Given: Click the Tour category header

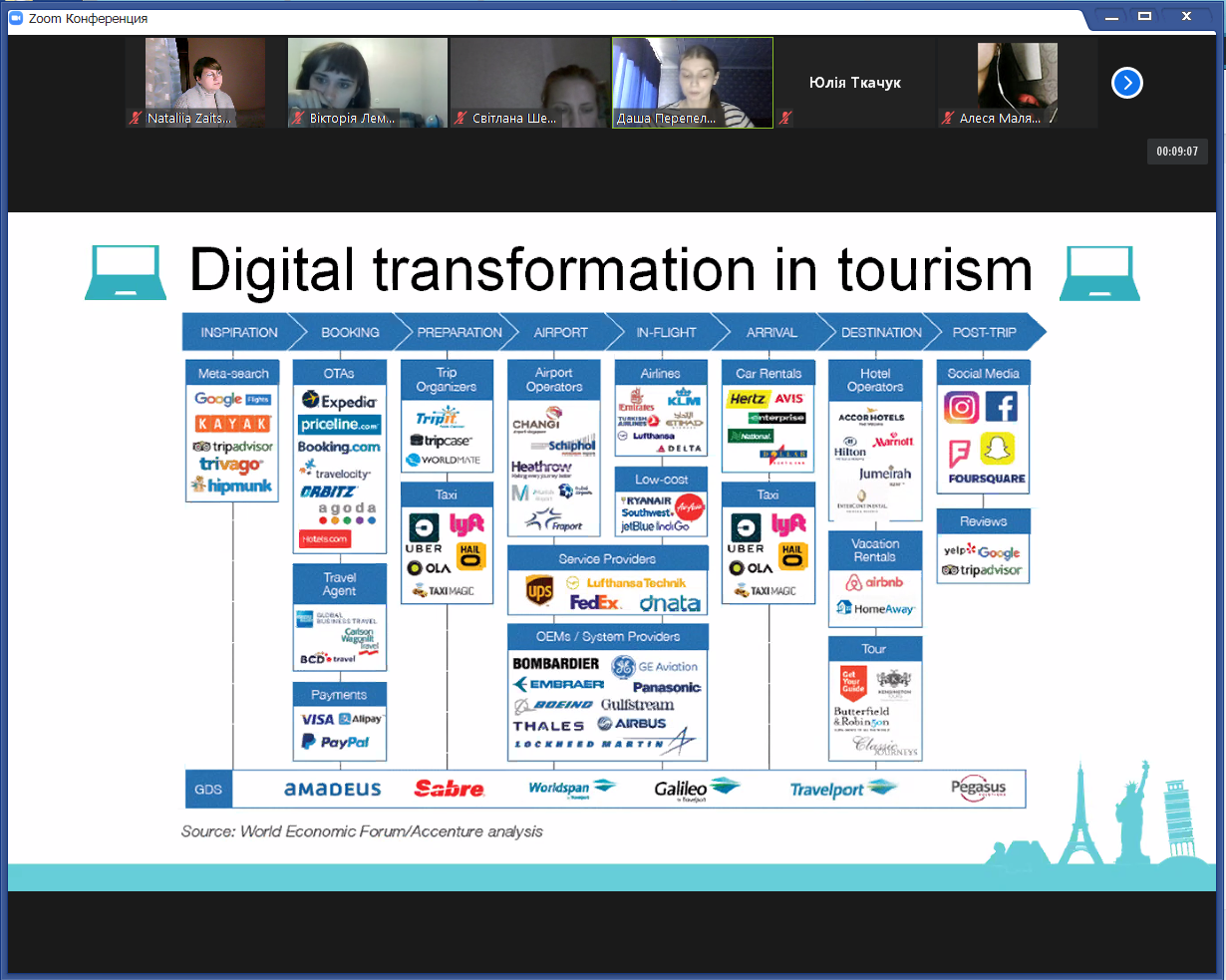Looking at the screenshot, I should [875, 649].
